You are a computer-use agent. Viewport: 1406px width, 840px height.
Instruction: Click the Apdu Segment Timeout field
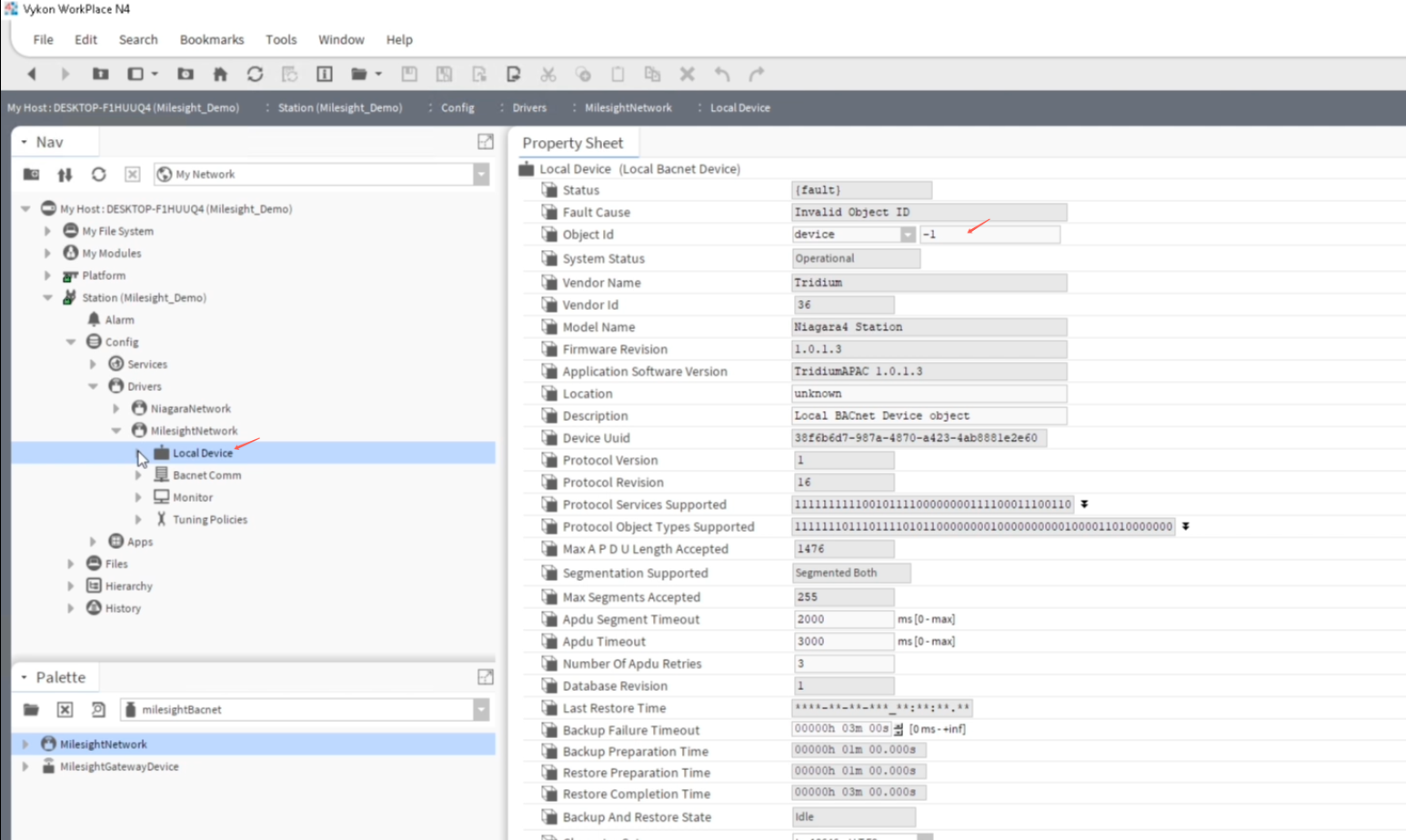843,619
